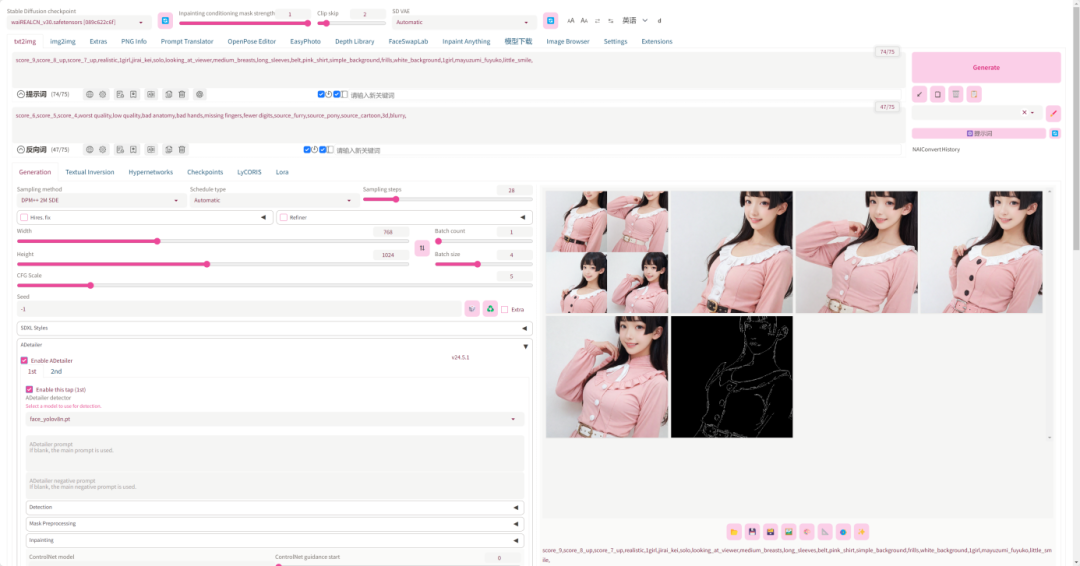
Task: Adjust the CFG Scale slider
Action: tap(274, 285)
